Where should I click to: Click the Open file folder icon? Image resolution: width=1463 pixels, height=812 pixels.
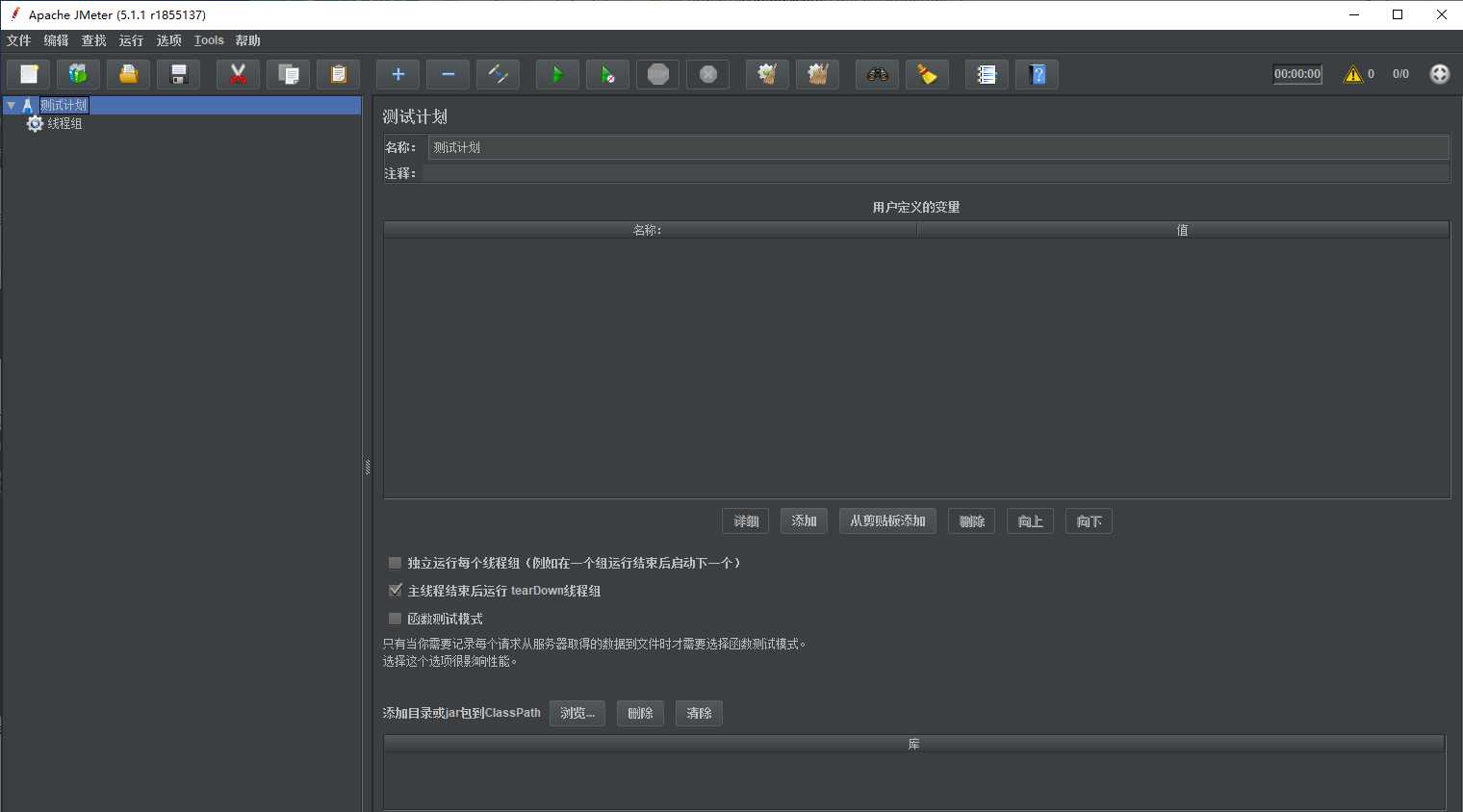coord(128,74)
